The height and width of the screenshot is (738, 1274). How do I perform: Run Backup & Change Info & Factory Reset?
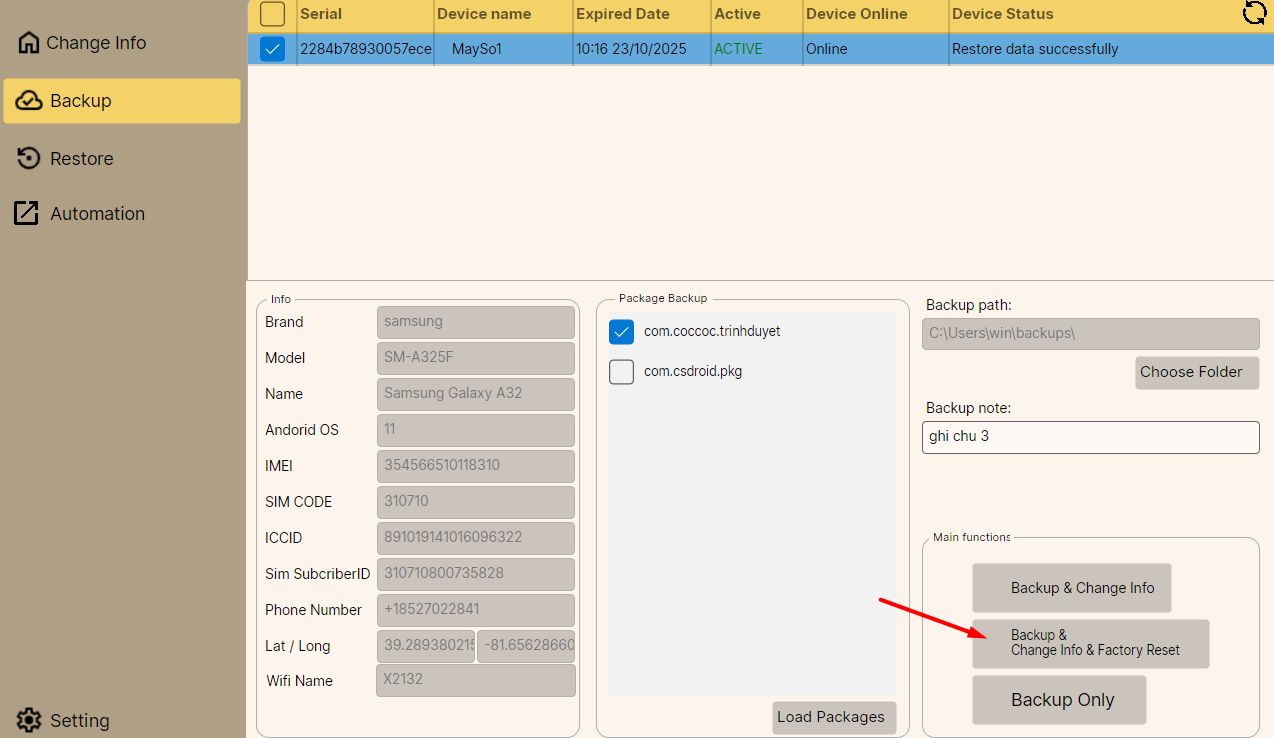coord(1090,643)
